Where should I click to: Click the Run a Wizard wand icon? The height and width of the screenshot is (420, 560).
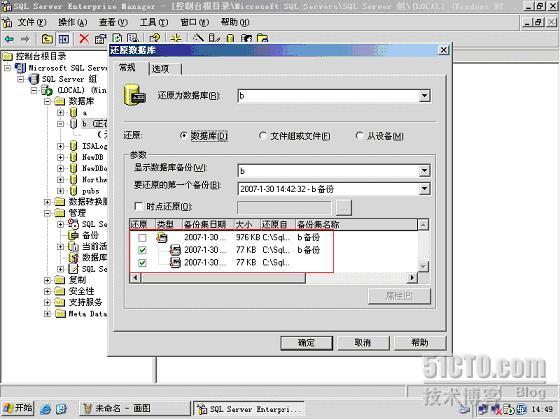(x=198, y=38)
